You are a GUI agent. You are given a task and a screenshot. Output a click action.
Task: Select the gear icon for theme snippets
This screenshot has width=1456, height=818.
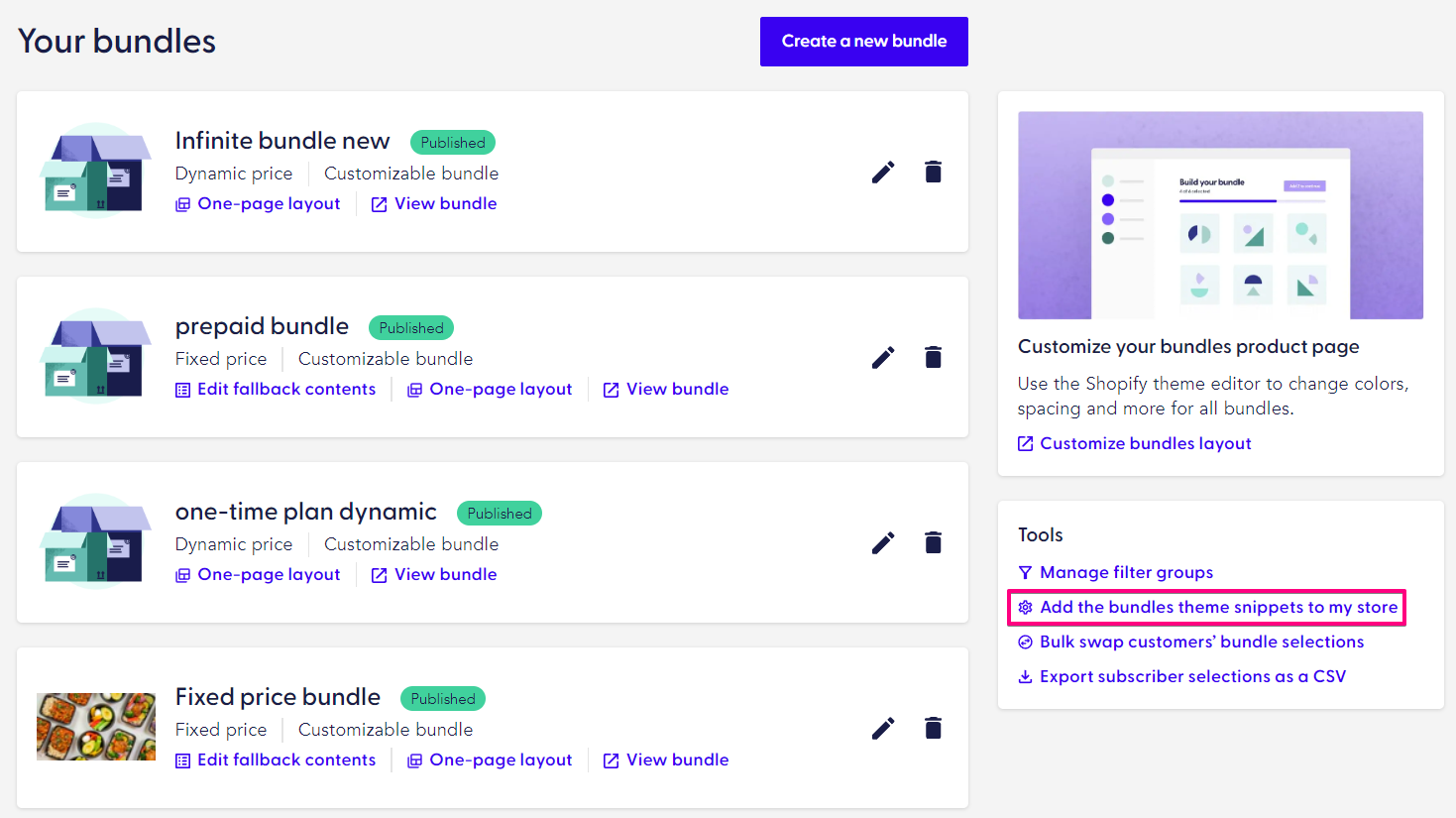pyautogui.click(x=1026, y=607)
